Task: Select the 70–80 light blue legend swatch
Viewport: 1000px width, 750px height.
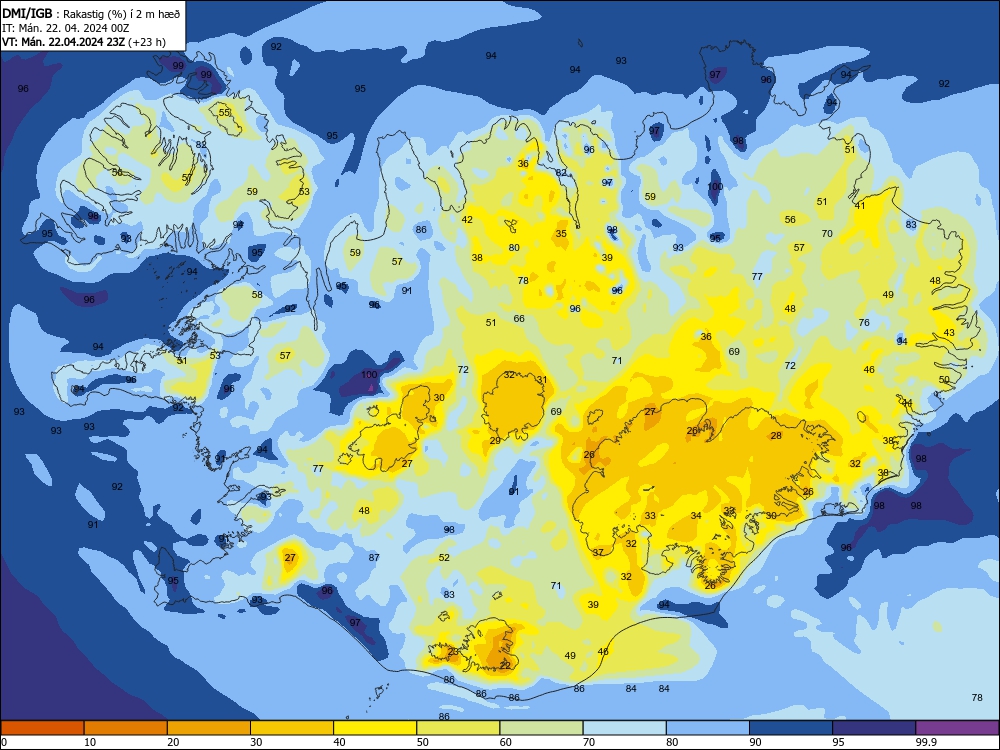Action: coord(625,728)
